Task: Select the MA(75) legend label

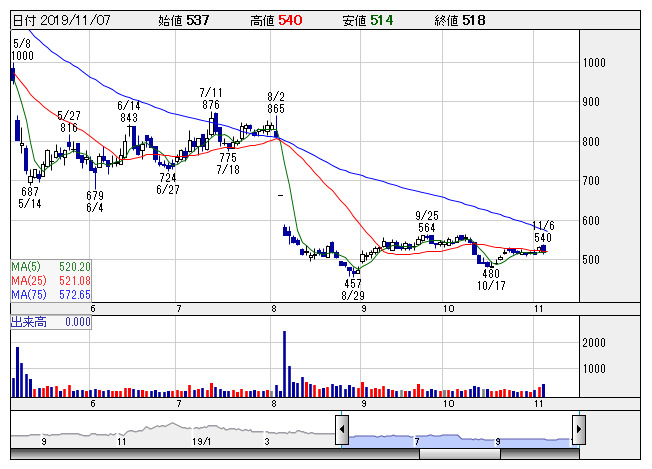Action: click(51, 295)
